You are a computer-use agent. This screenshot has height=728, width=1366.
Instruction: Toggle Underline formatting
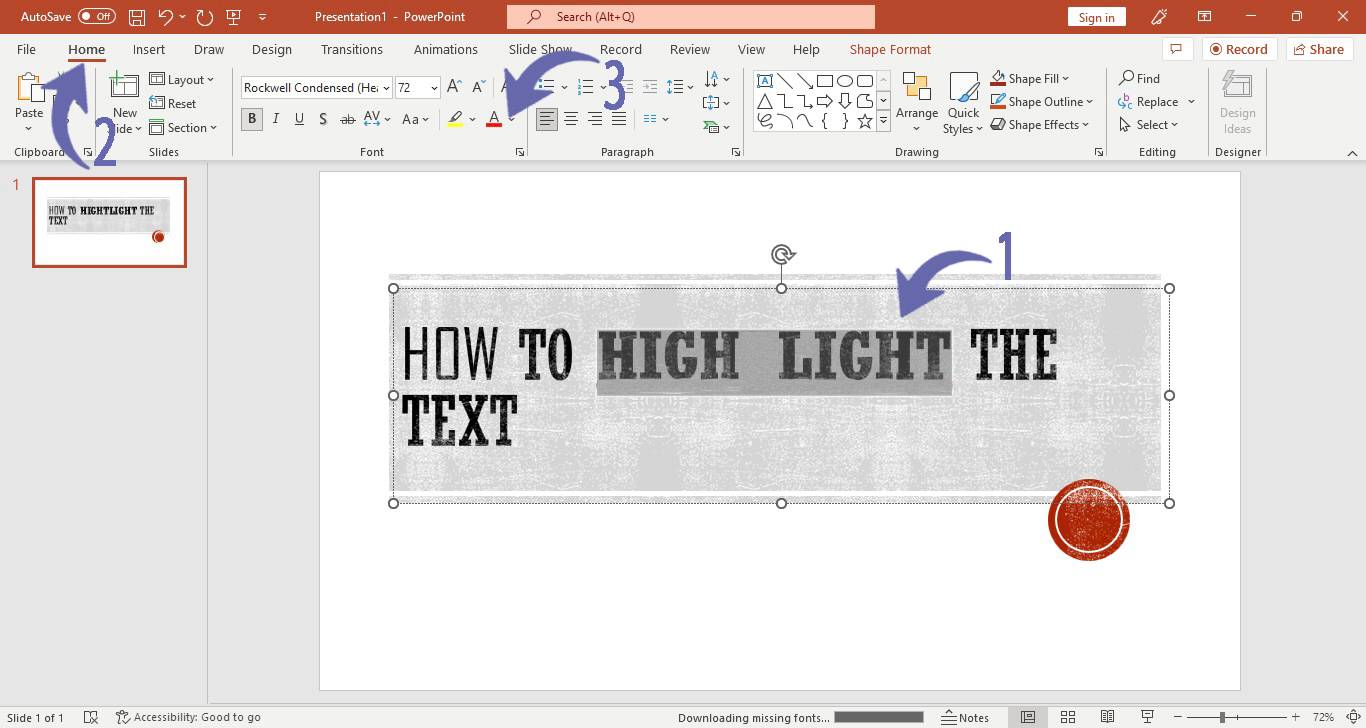pos(299,119)
